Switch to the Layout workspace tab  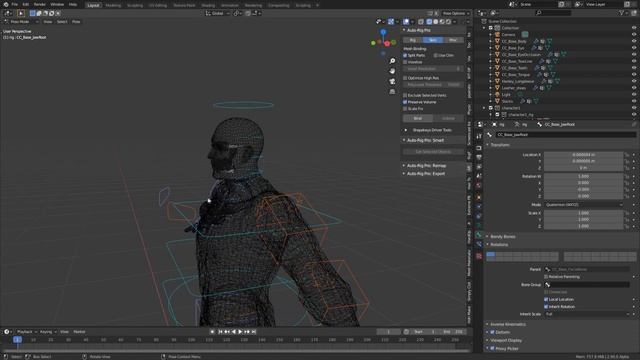tap(93, 5)
